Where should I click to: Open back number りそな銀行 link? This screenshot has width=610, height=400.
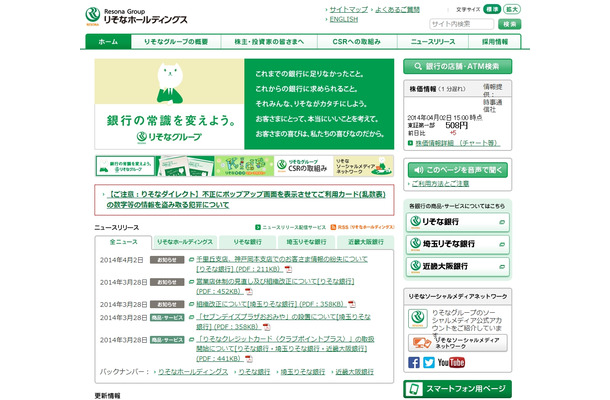tap(254, 372)
